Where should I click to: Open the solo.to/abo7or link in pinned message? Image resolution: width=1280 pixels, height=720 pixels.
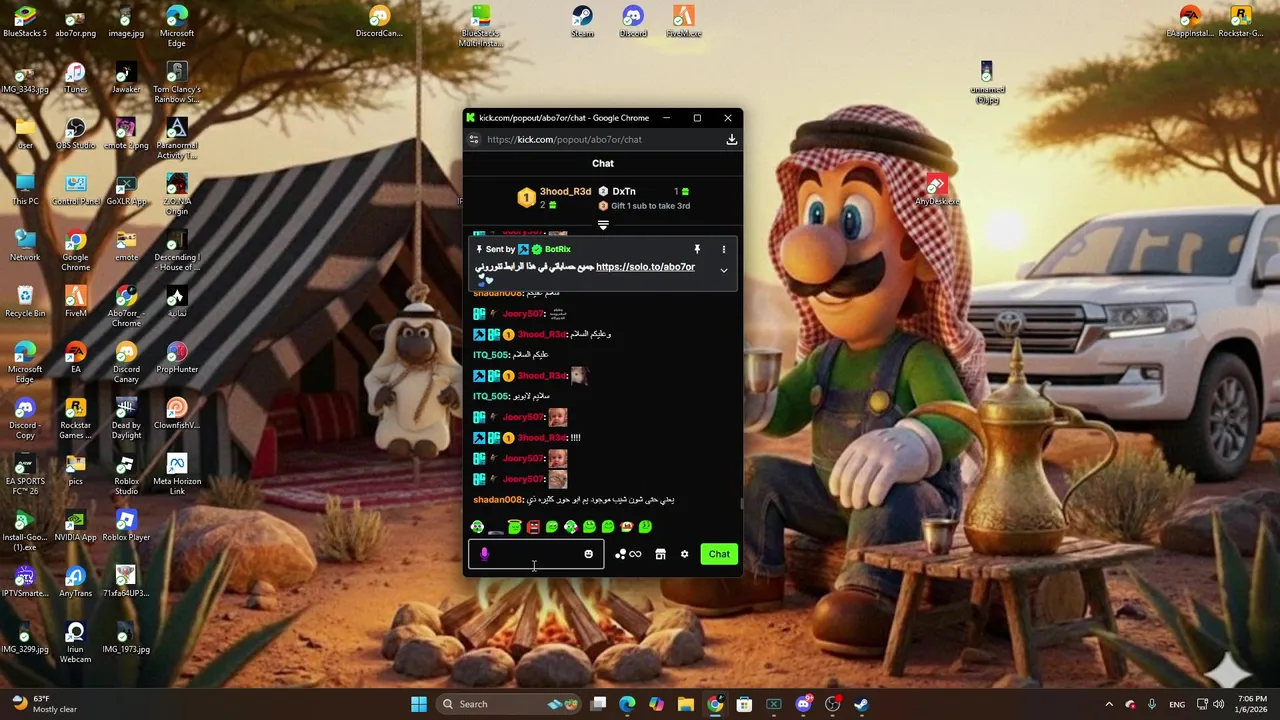point(645,267)
